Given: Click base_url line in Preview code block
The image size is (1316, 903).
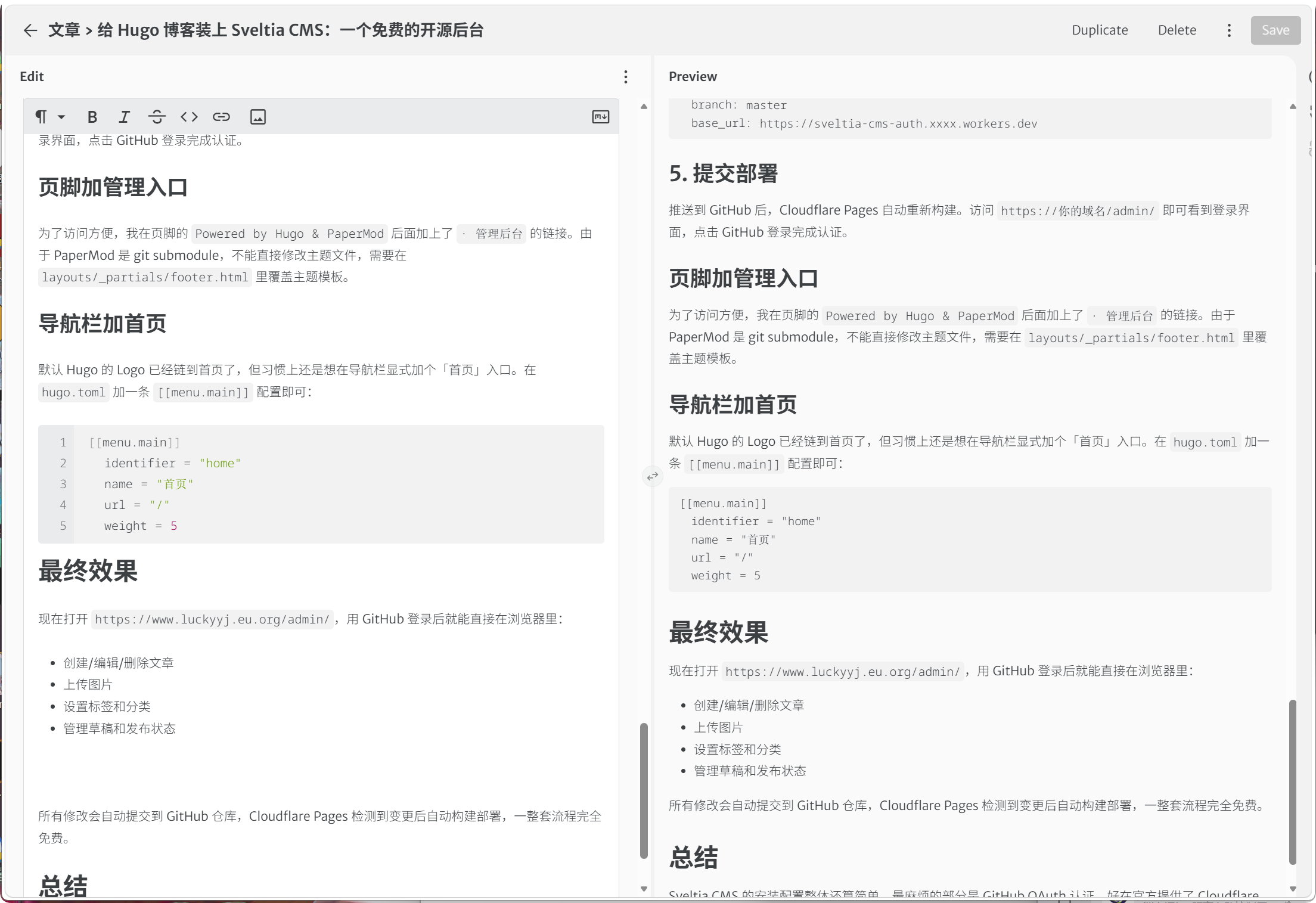Looking at the screenshot, I should (x=864, y=123).
